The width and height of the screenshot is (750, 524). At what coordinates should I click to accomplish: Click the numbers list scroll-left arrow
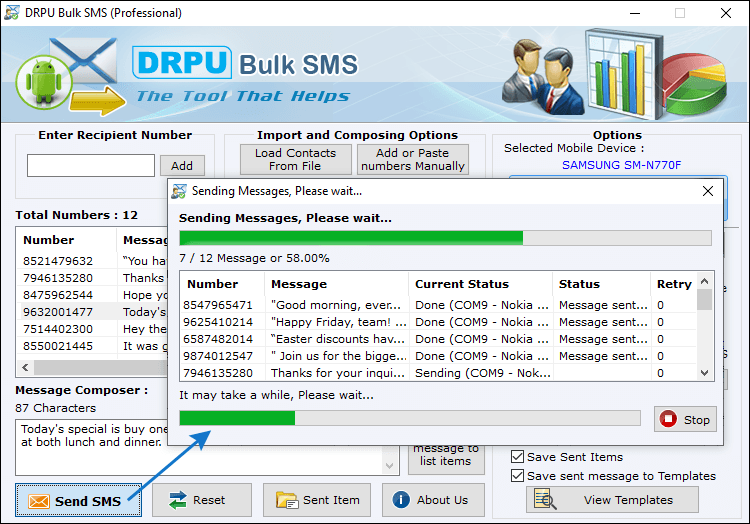pyautogui.click(x=25, y=367)
